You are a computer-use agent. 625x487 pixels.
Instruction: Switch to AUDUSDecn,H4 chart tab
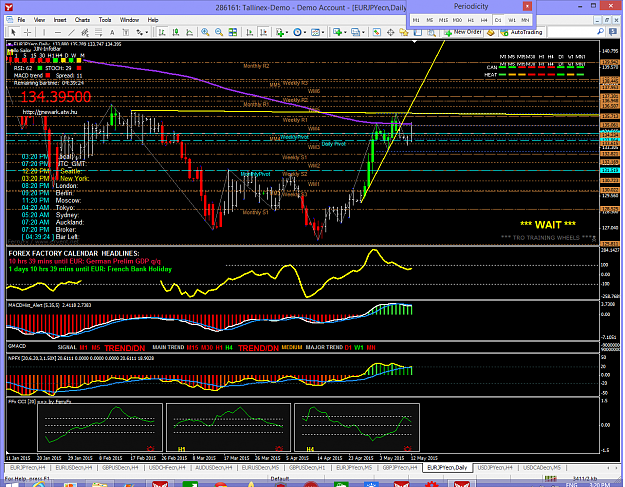[x=213, y=467]
